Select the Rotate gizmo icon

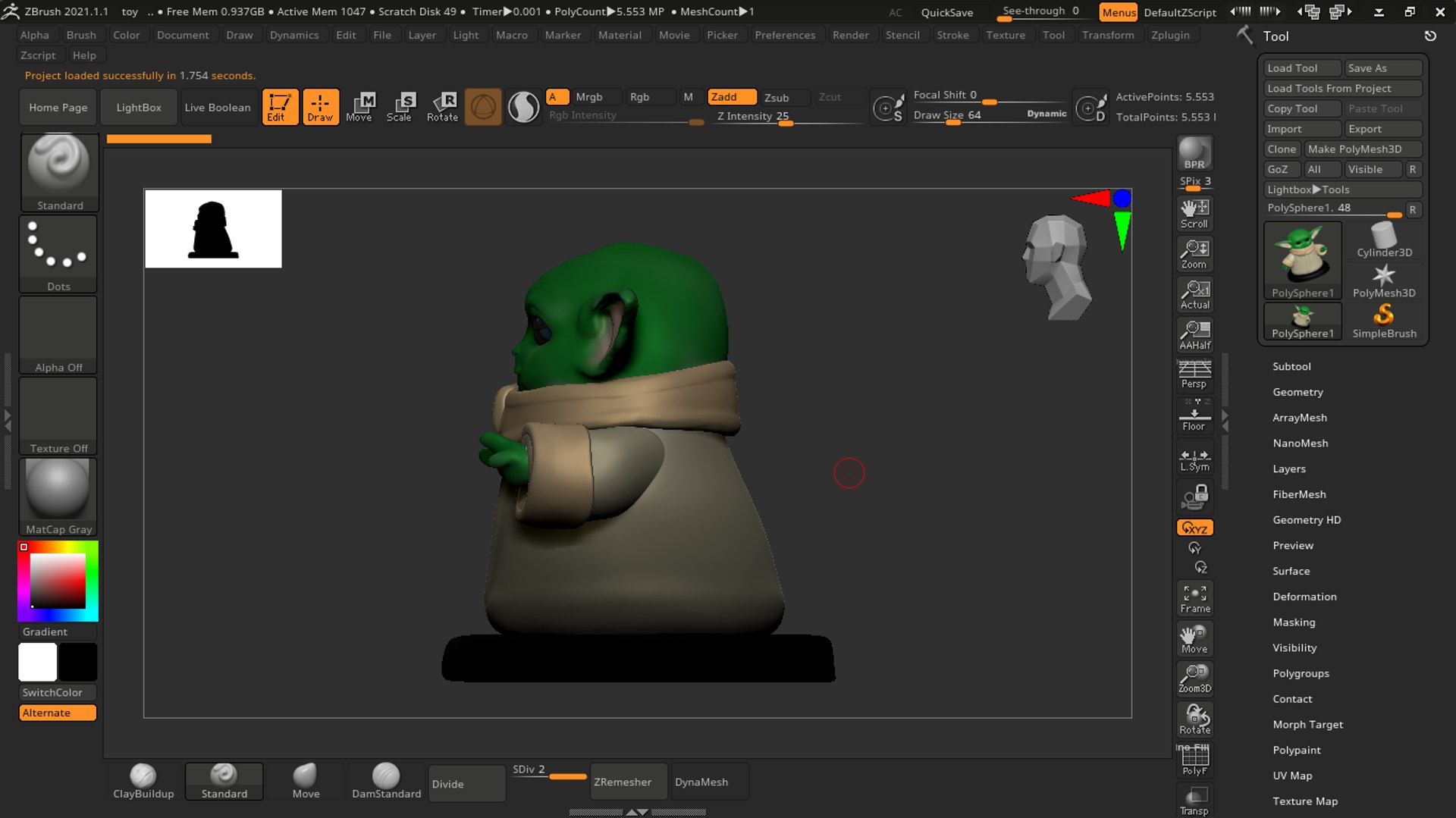tap(442, 107)
